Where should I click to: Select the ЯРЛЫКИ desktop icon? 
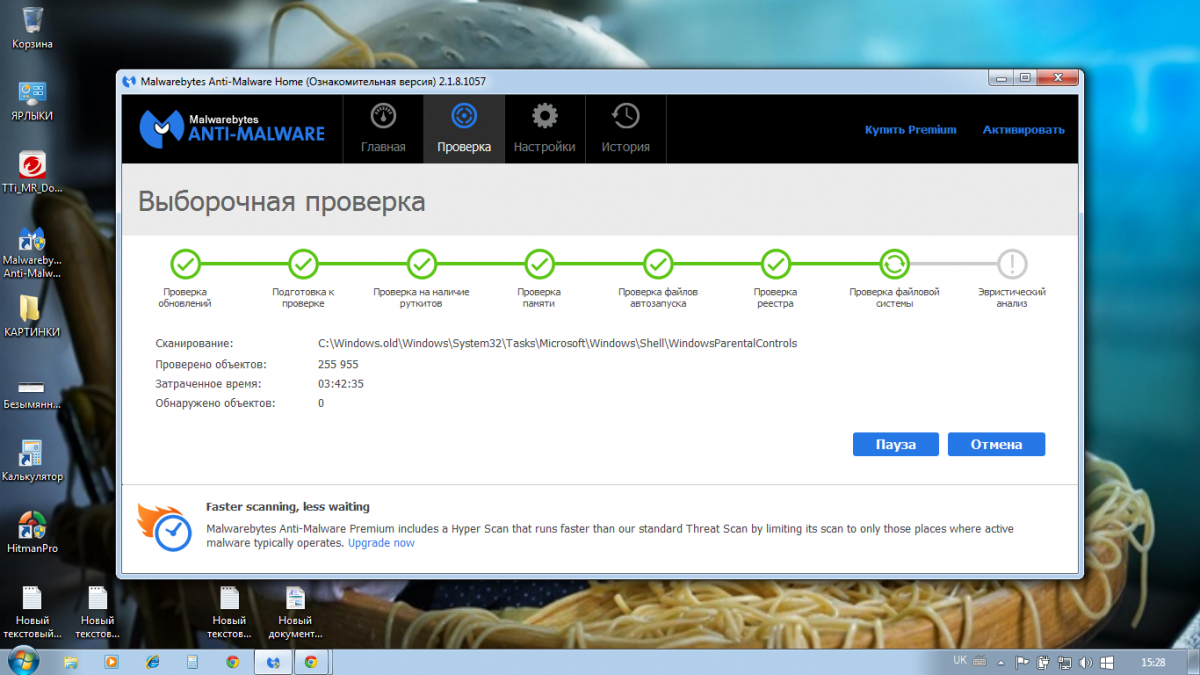32,100
